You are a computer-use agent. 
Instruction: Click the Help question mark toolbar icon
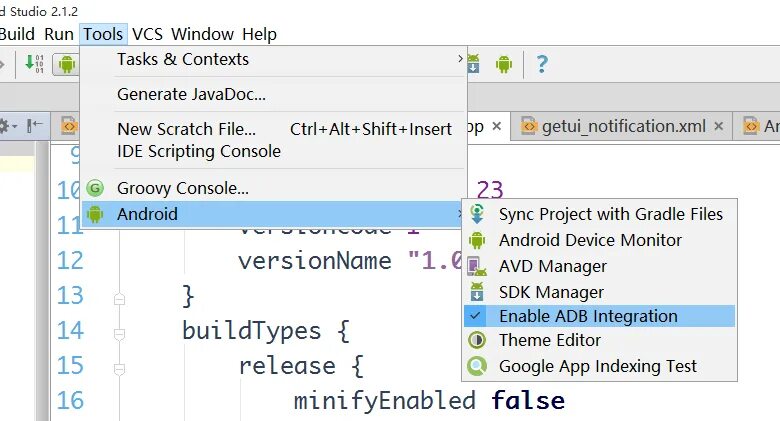click(542, 65)
